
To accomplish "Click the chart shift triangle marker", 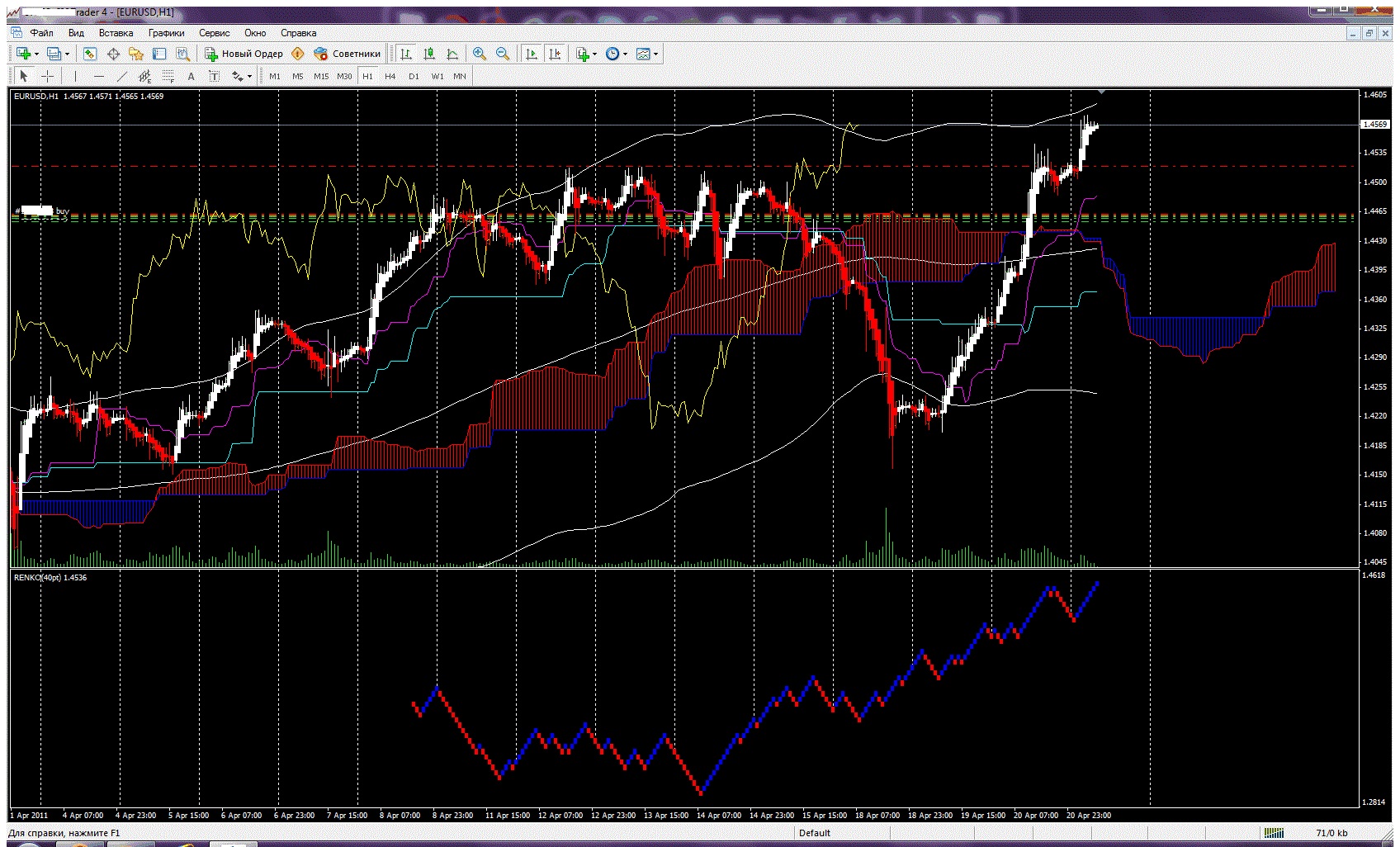I will [1101, 92].
